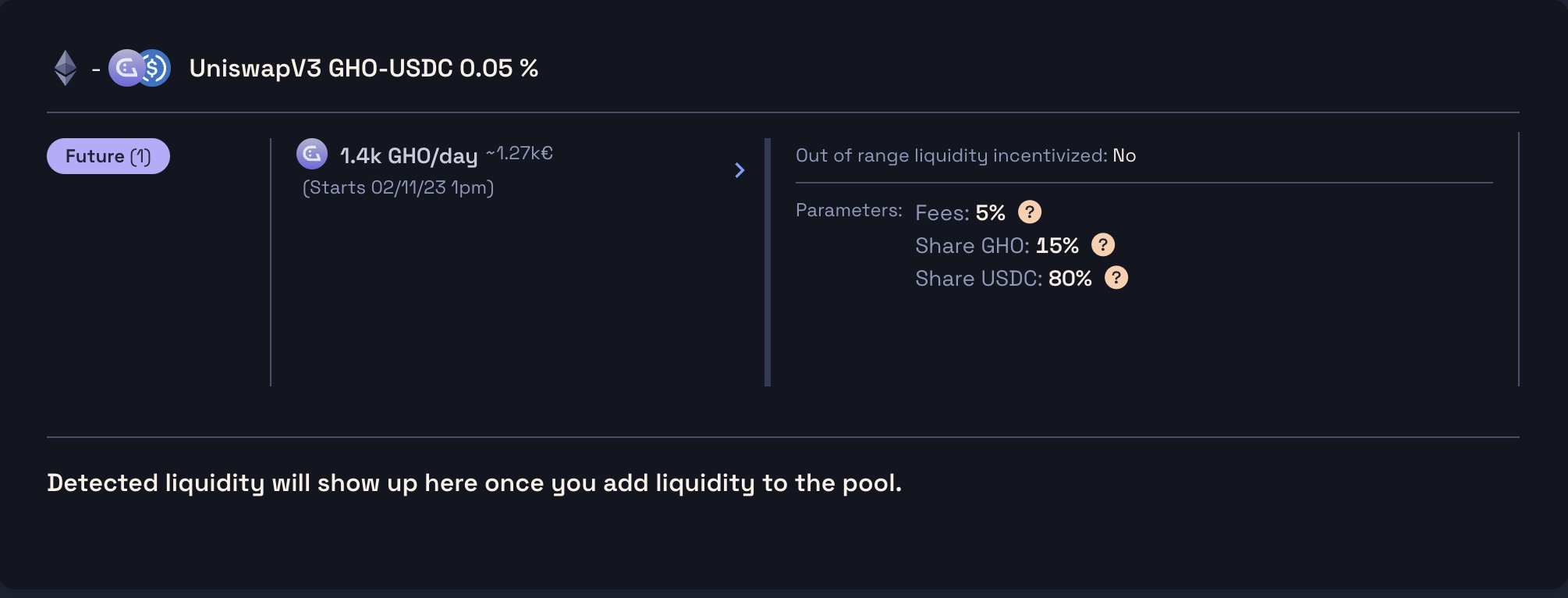Select the 1.4k GHO/day reward row
Image resolution: width=1568 pixels, height=598 pixels.
click(x=409, y=156)
